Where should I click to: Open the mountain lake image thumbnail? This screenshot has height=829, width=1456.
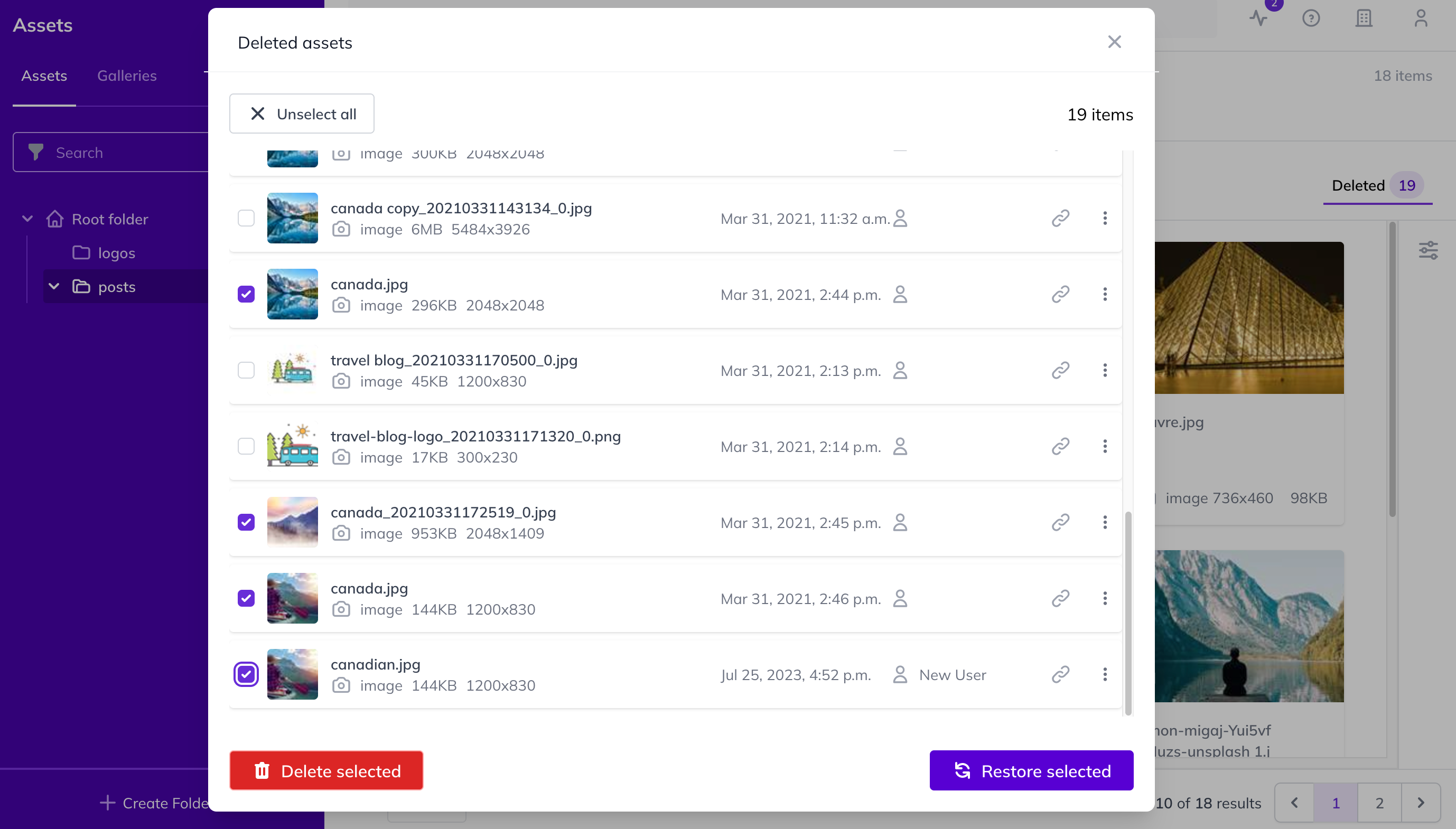[x=1249, y=626]
